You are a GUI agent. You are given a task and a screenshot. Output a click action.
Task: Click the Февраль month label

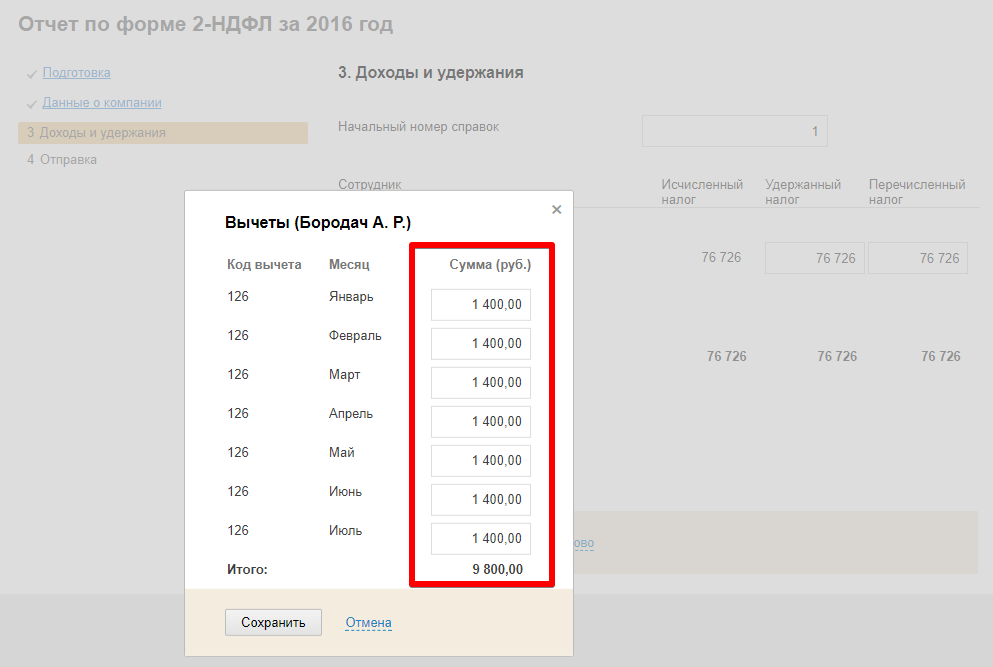[x=355, y=336]
